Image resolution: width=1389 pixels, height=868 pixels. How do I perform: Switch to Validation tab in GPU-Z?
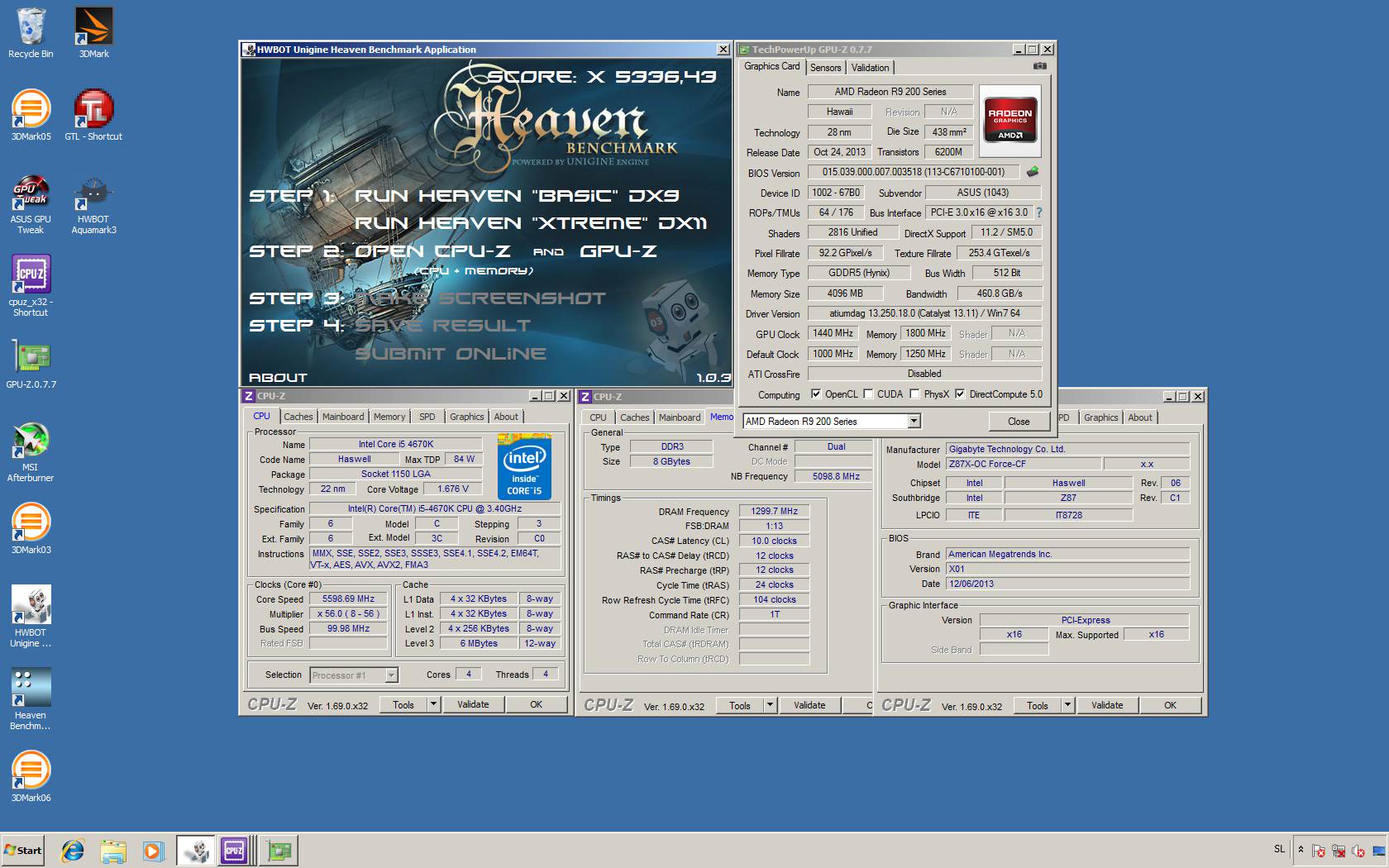[x=870, y=68]
